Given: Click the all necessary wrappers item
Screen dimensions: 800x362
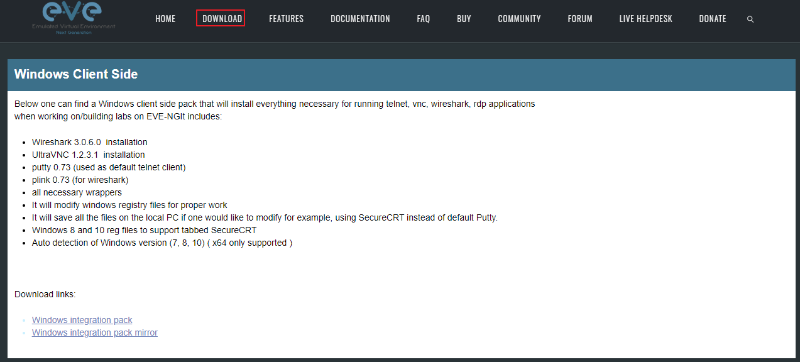Looking at the screenshot, I should pyautogui.click(x=77, y=193).
